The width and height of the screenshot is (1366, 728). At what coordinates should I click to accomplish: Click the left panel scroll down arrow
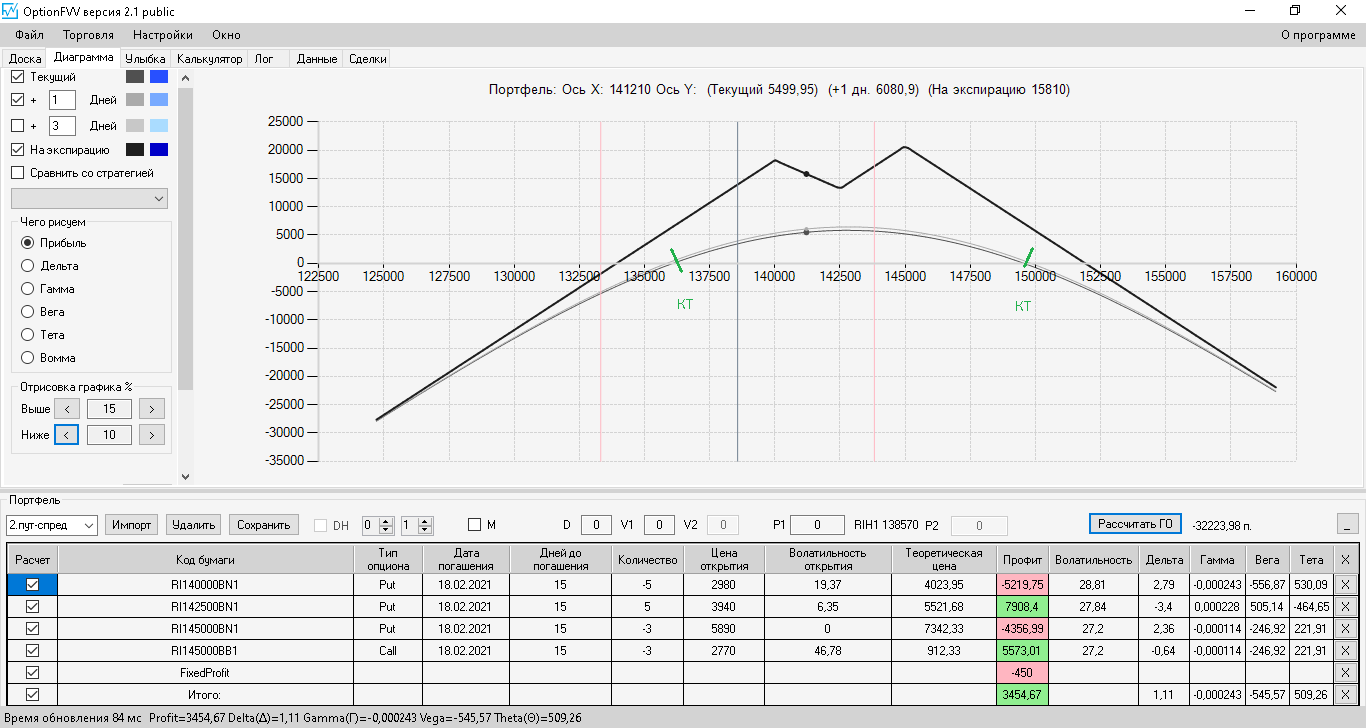pos(185,476)
